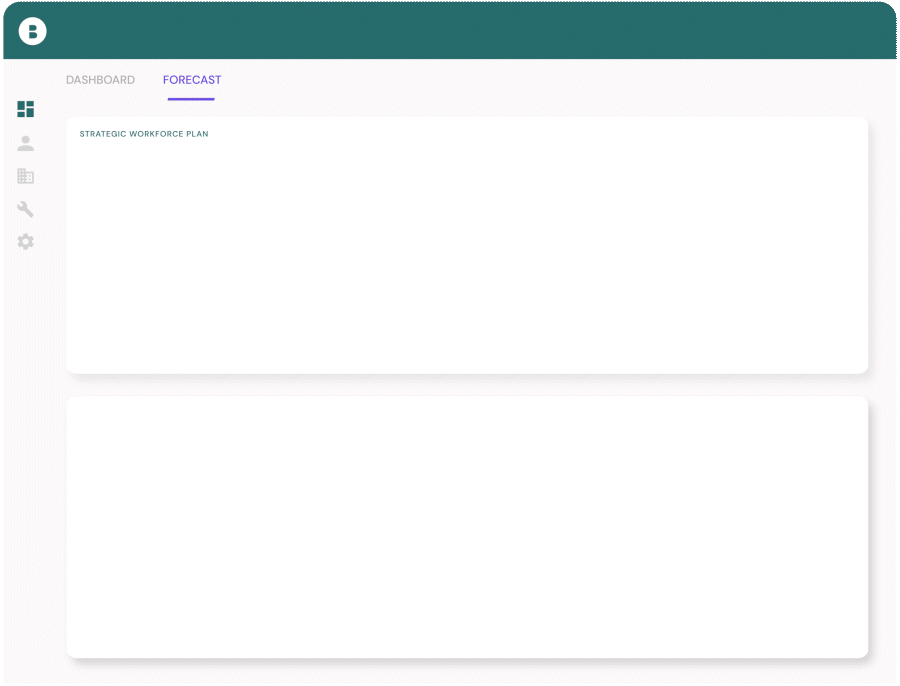Open the building organization icon in sidebar
This screenshot has width=900, height=686.
click(26, 176)
